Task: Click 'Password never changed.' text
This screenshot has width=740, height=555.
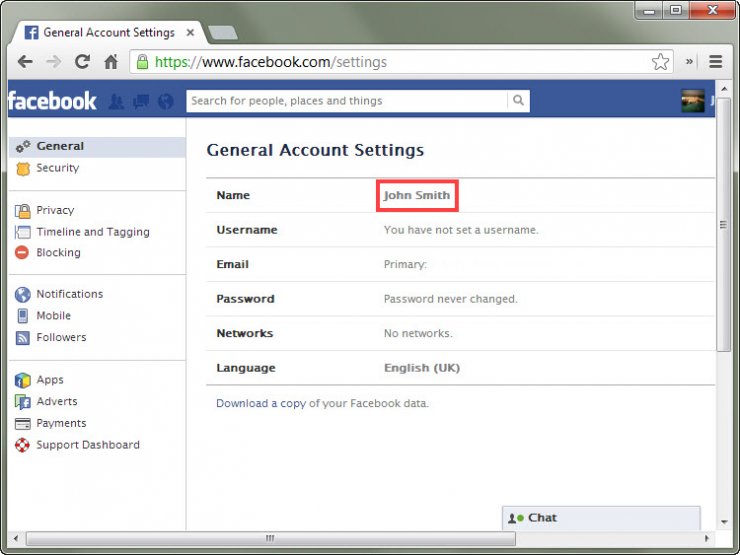Action: (451, 299)
